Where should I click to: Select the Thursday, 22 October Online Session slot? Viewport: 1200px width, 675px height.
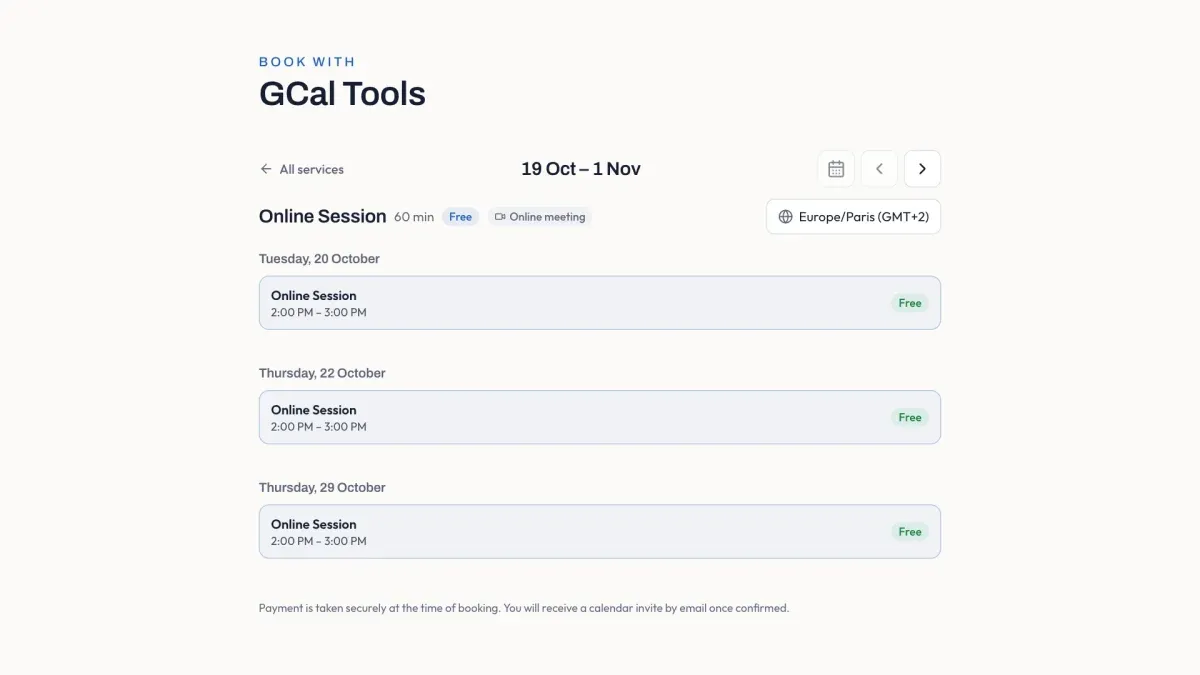[599, 417]
